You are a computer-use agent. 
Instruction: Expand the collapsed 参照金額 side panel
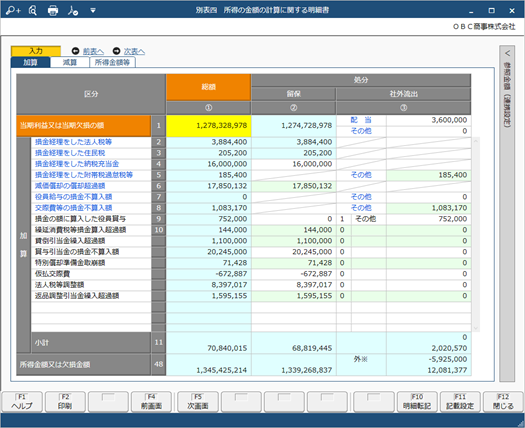pos(507,53)
